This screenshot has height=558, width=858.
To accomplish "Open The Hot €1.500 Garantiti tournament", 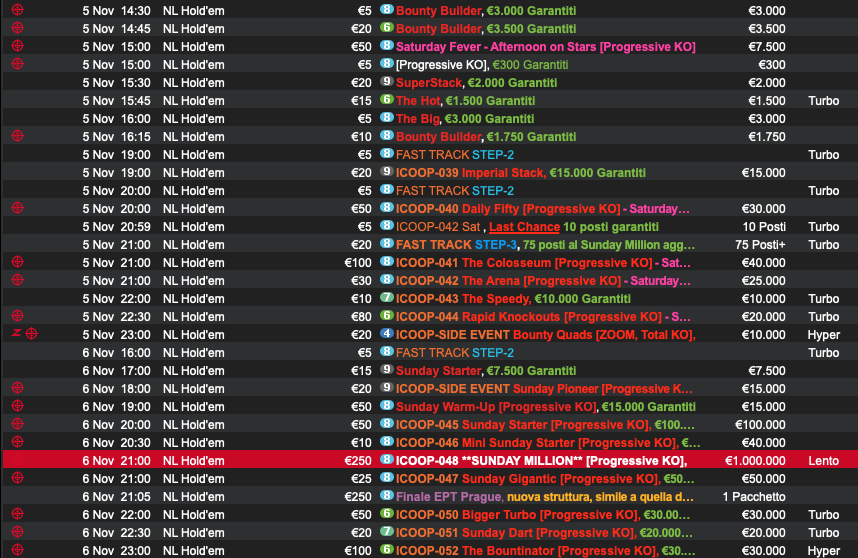I will coord(465,101).
